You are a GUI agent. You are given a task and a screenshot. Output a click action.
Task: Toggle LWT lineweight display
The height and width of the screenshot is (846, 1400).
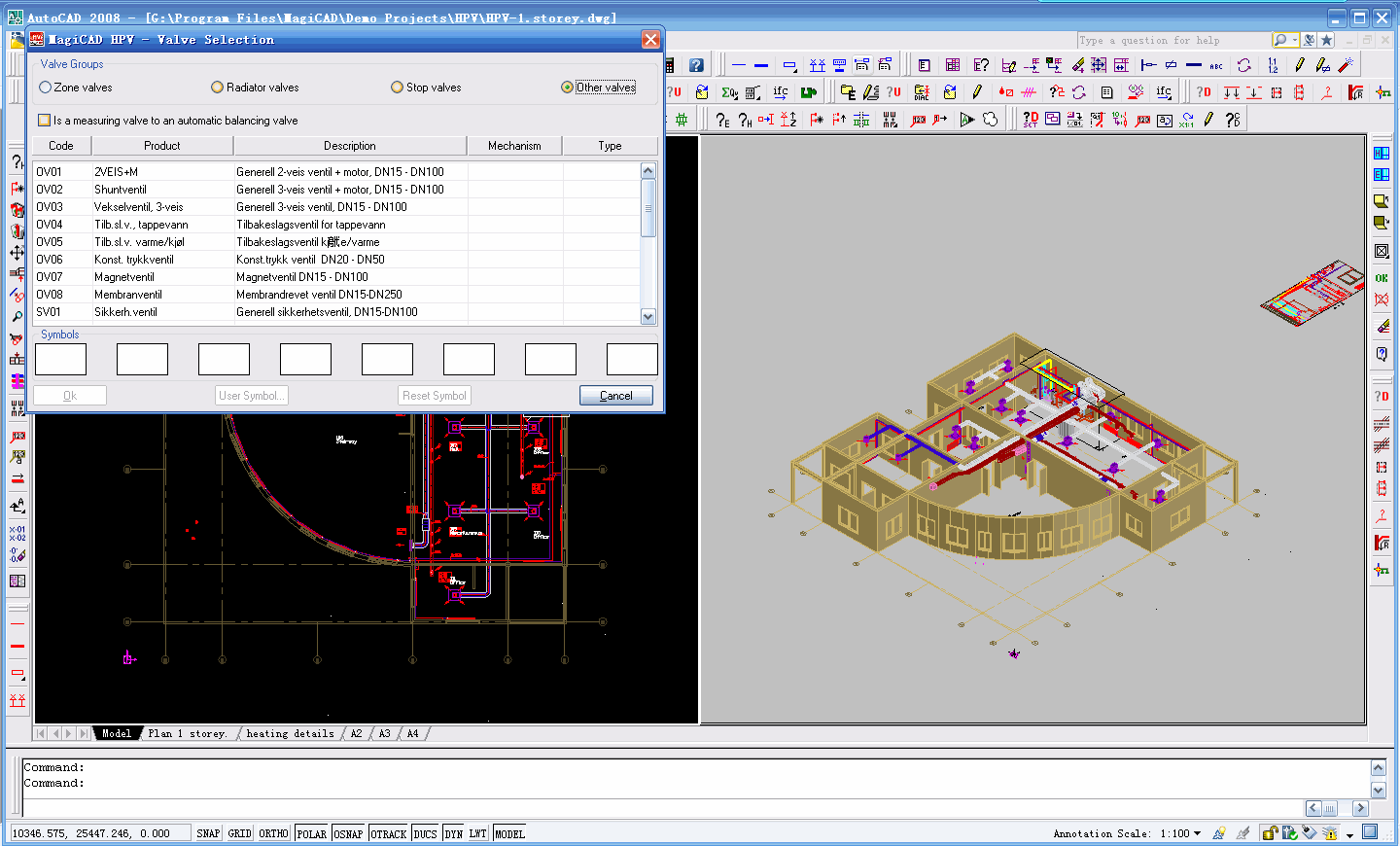pos(477,833)
